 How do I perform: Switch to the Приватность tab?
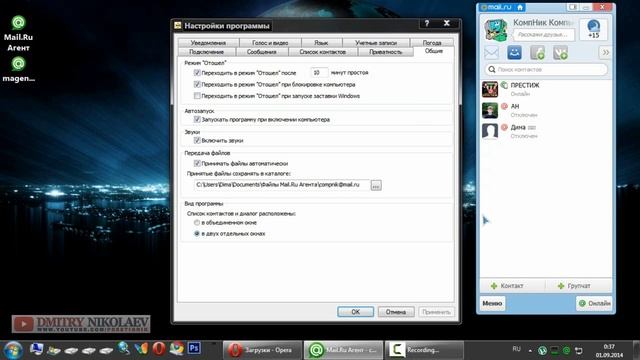386,52
